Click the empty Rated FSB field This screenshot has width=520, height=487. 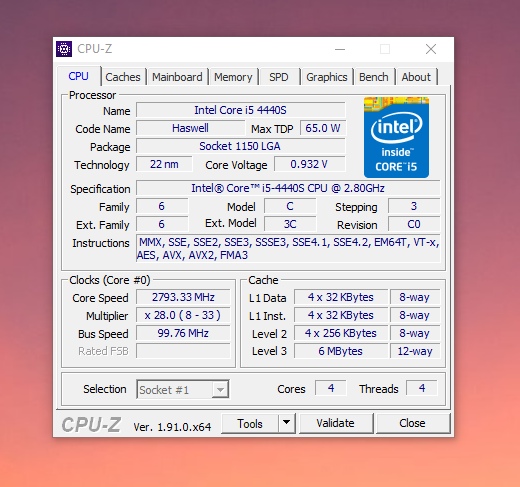click(183, 351)
